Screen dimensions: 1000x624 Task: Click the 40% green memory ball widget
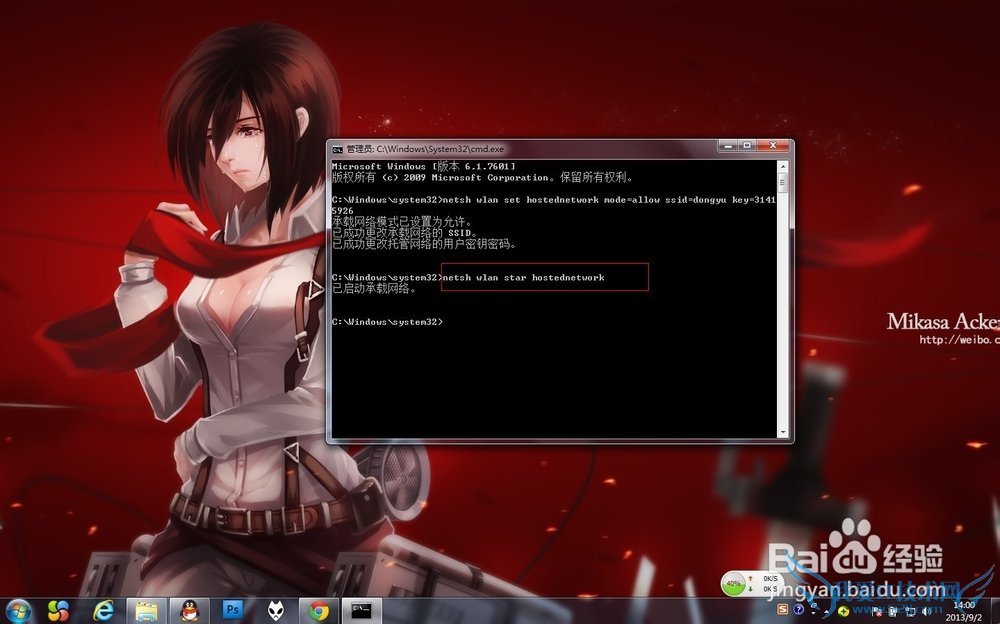[734, 583]
